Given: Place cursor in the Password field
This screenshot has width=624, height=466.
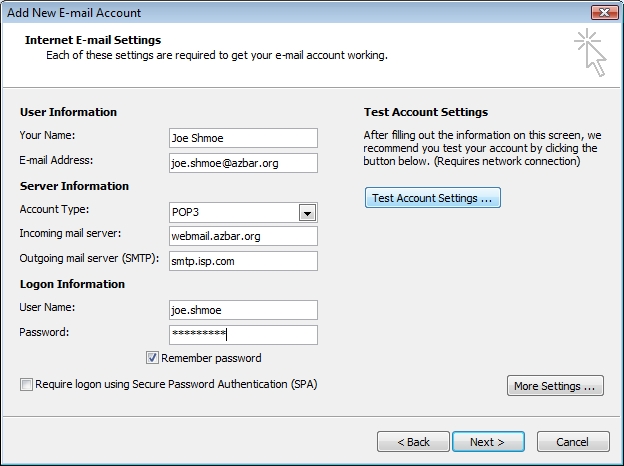Looking at the screenshot, I should [243, 335].
